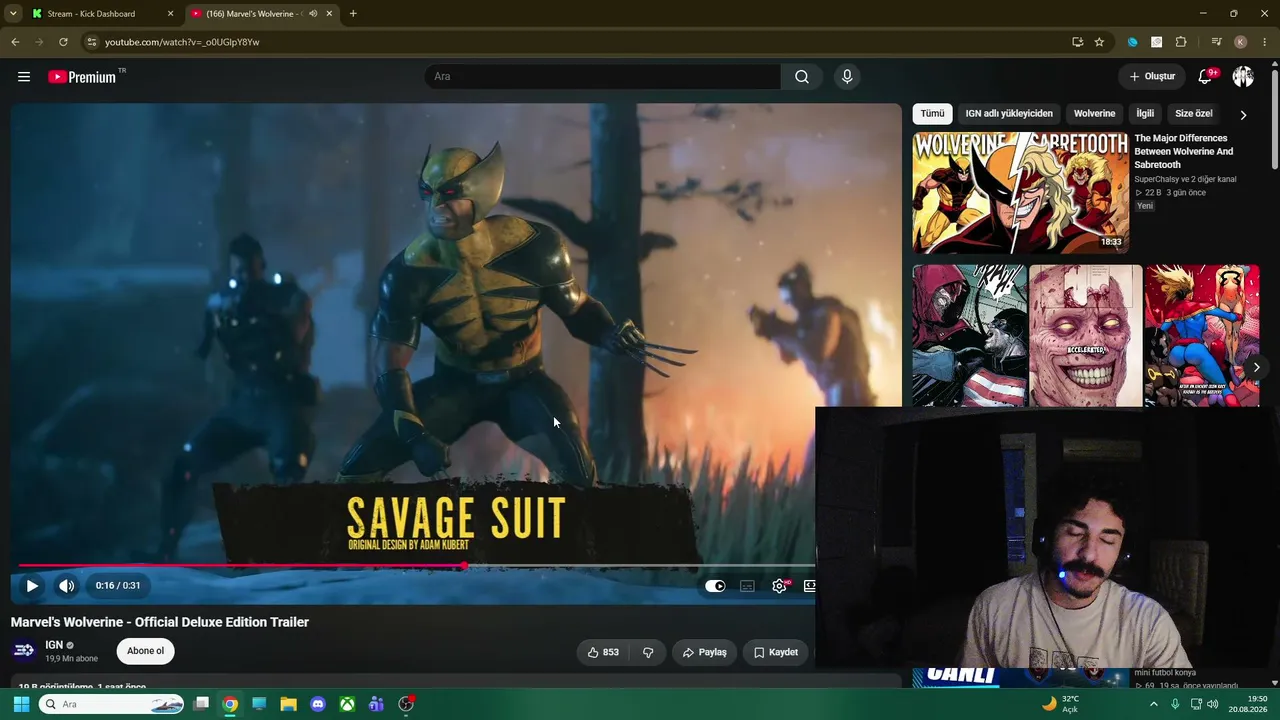Go back with browser back arrow
Screen dimensions: 1280x720
coord(15,42)
